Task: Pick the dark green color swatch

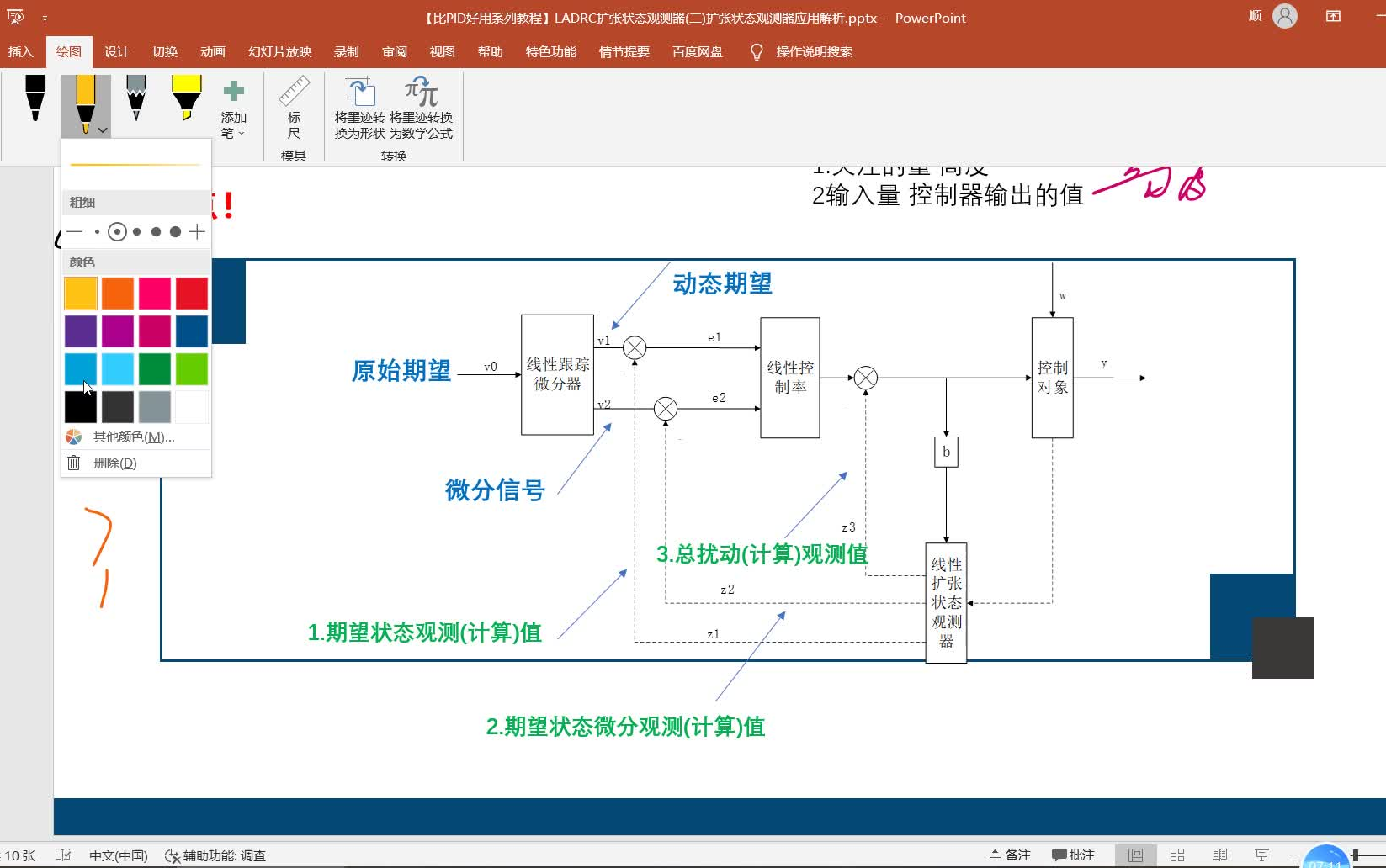Action: [x=155, y=369]
